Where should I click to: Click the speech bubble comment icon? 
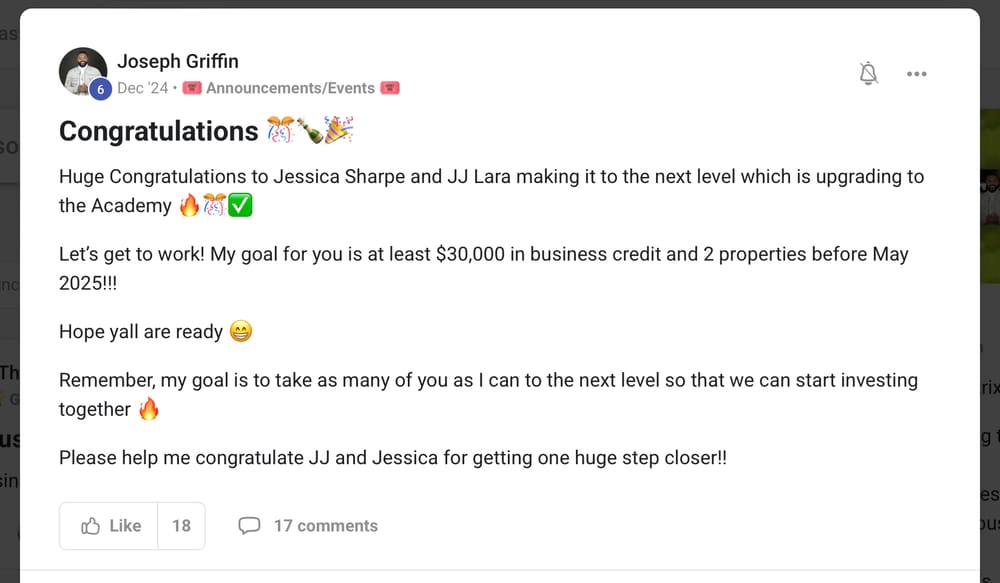tap(249, 526)
